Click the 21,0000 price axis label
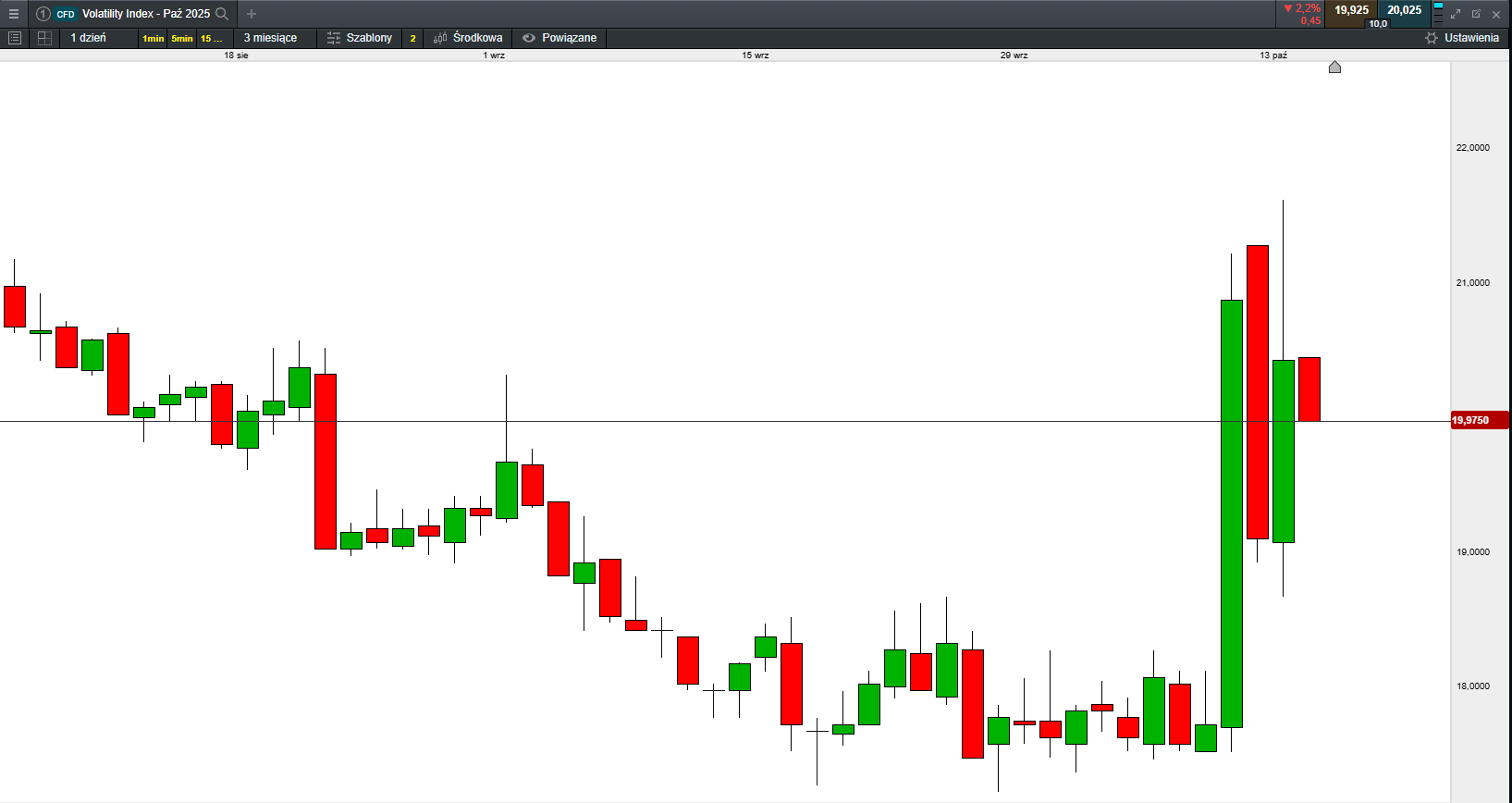The height and width of the screenshot is (803, 1512). (1473, 283)
